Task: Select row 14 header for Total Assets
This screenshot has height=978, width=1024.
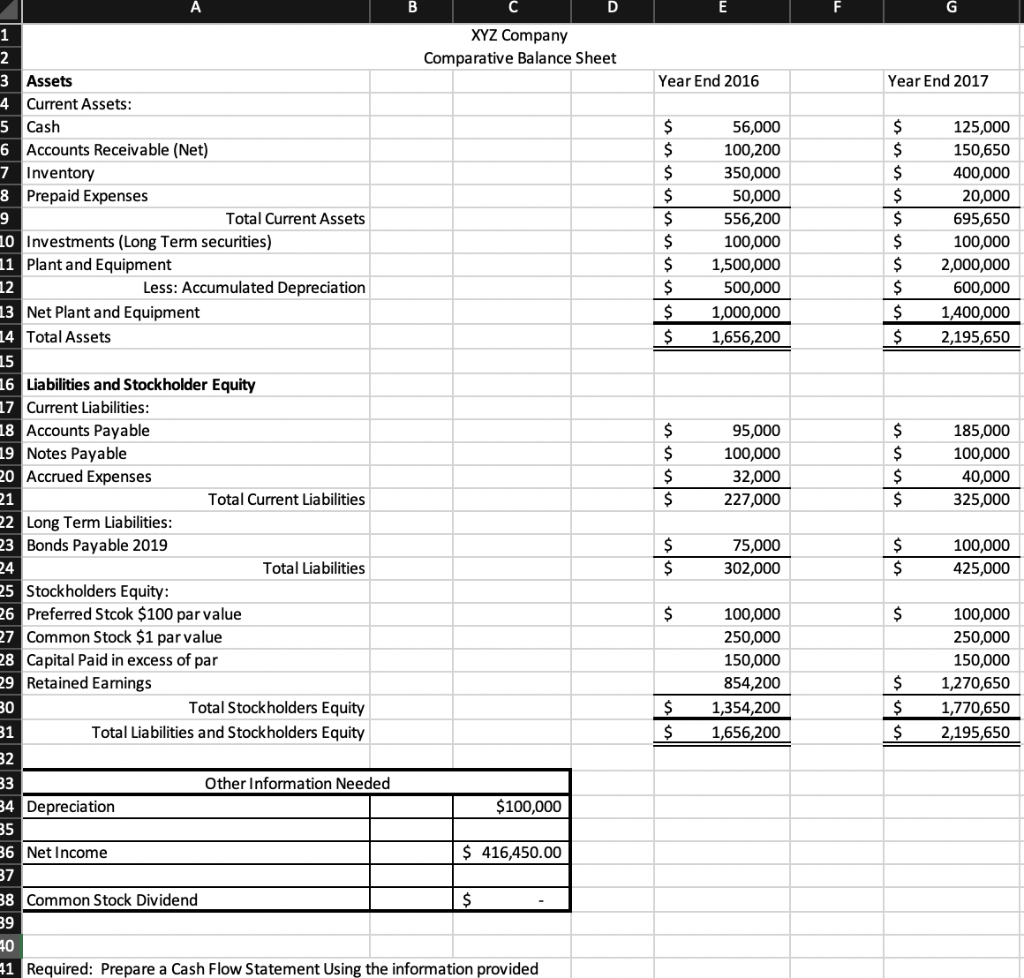Action: (8, 337)
